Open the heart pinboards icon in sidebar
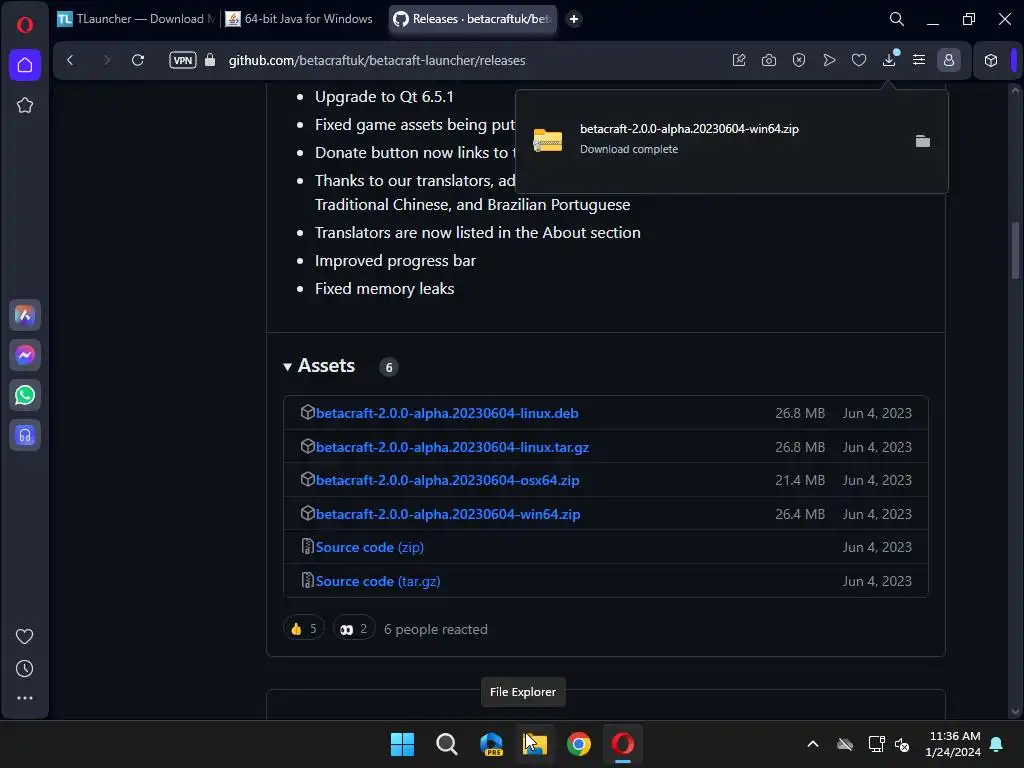Image resolution: width=1024 pixels, height=768 pixels. pyautogui.click(x=25, y=636)
